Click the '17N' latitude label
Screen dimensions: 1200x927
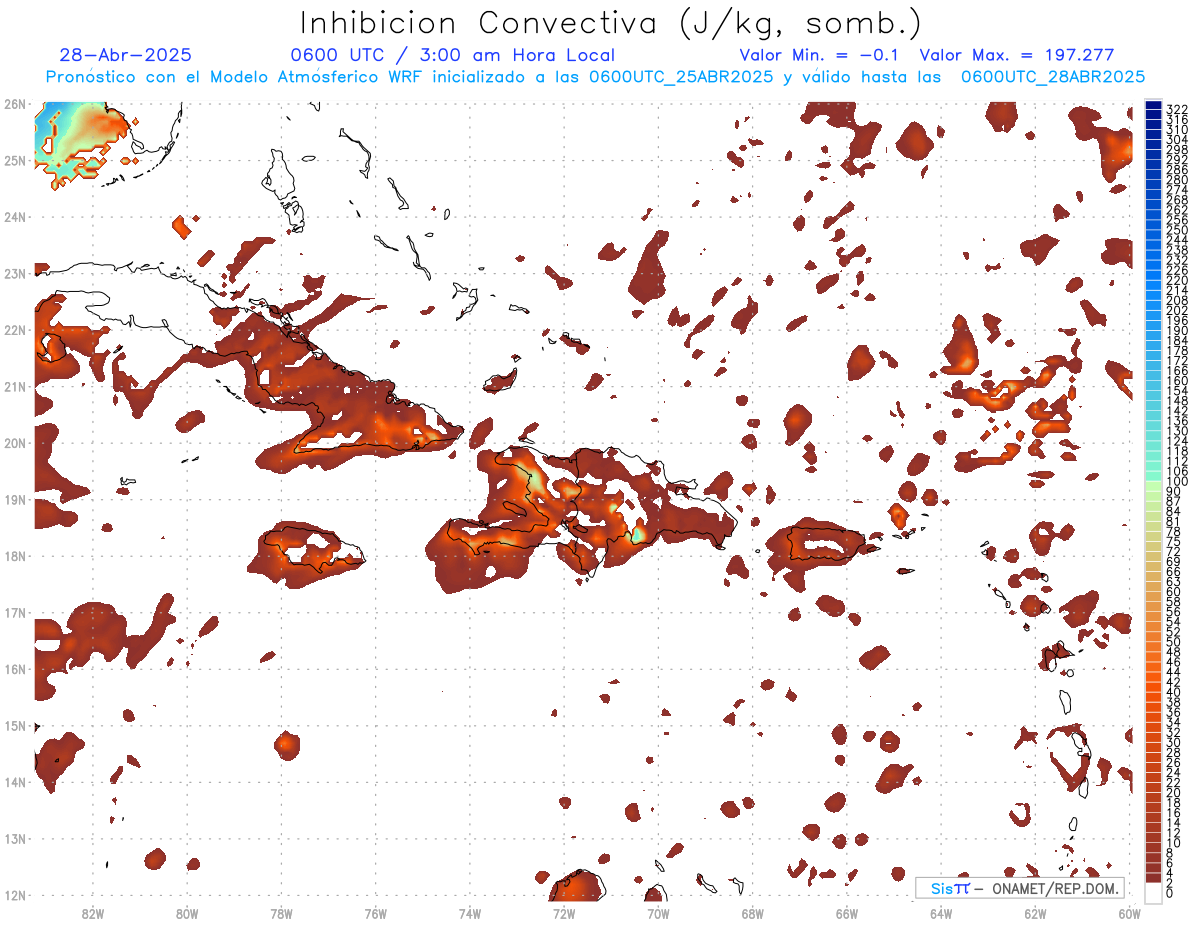(x=14, y=612)
